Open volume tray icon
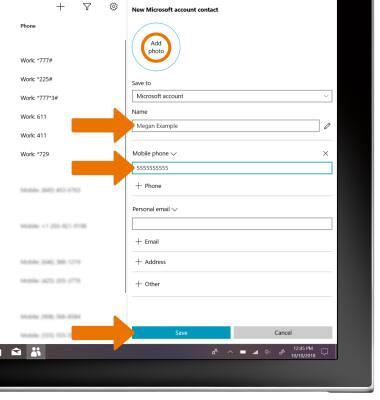The image size is (380, 400). click(x=268, y=352)
